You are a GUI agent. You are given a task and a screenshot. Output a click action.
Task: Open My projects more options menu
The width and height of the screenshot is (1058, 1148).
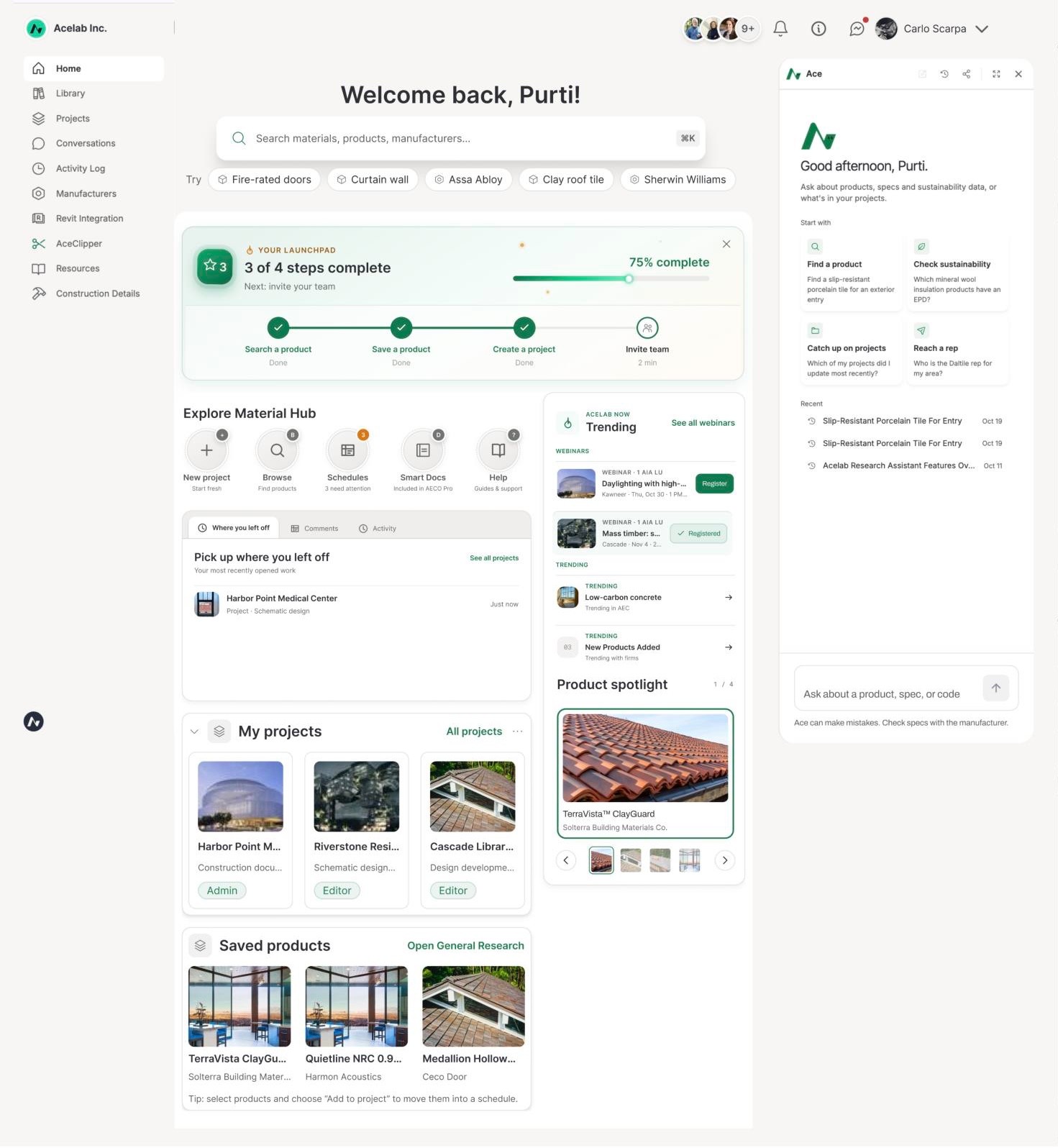[x=518, y=732]
